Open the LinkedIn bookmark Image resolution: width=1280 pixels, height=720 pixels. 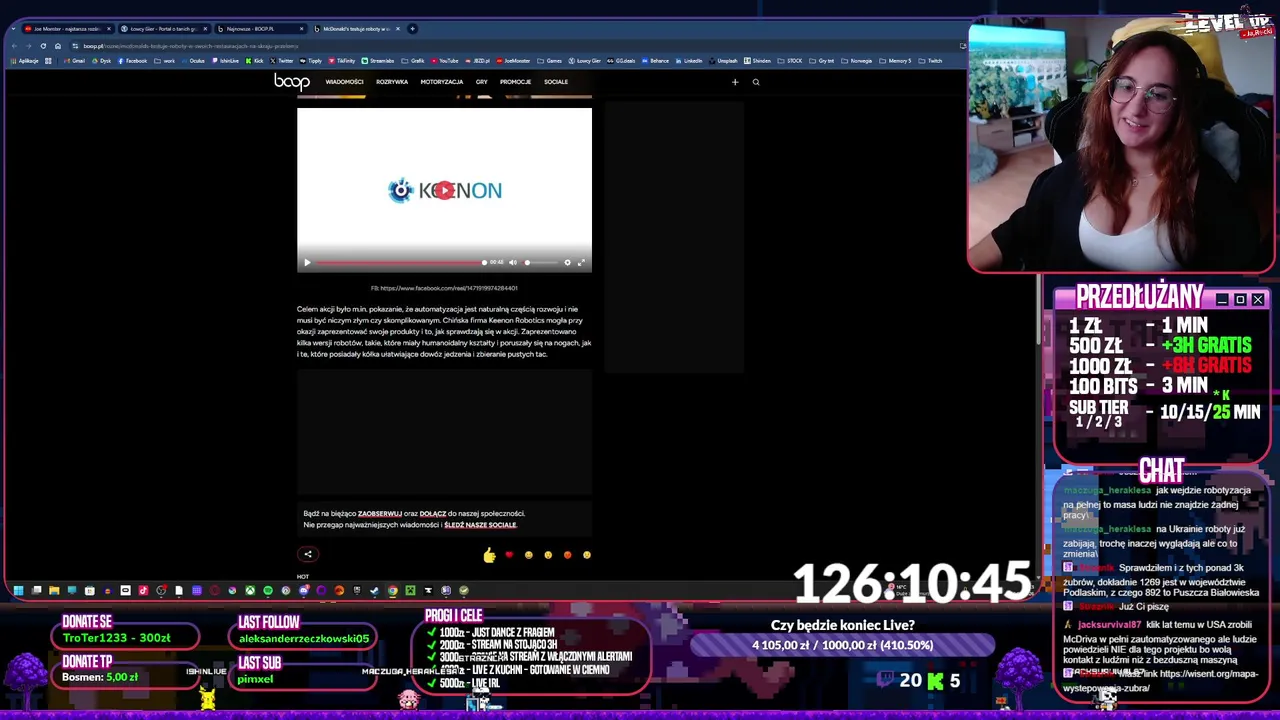tap(687, 61)
